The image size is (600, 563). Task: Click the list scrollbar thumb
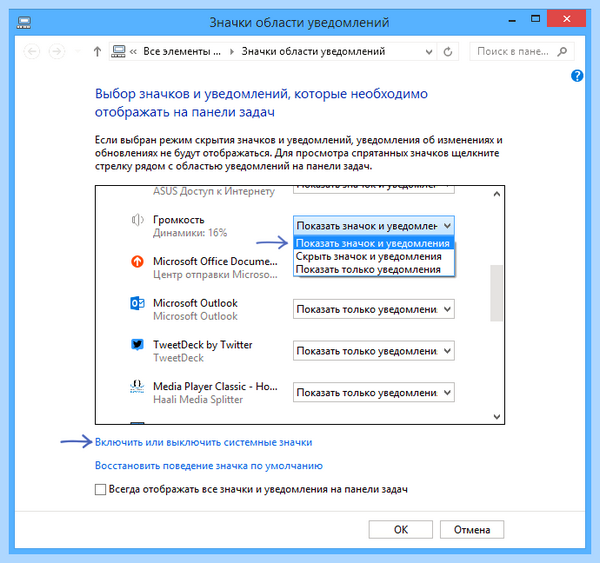click(496, 293)
